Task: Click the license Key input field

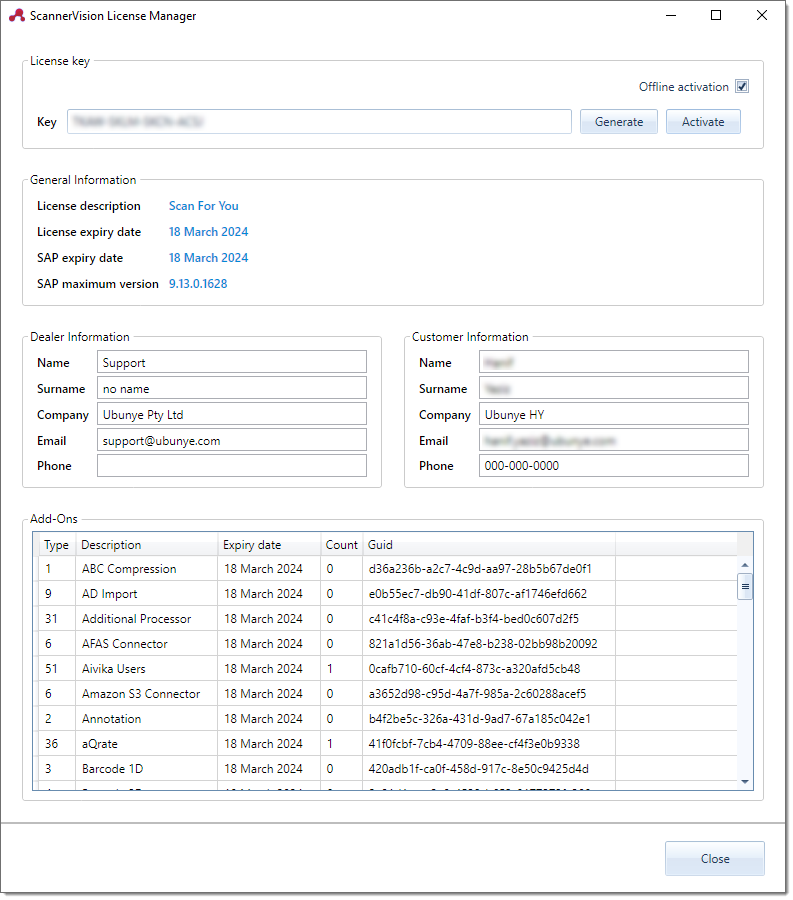Action: point(319,122)
